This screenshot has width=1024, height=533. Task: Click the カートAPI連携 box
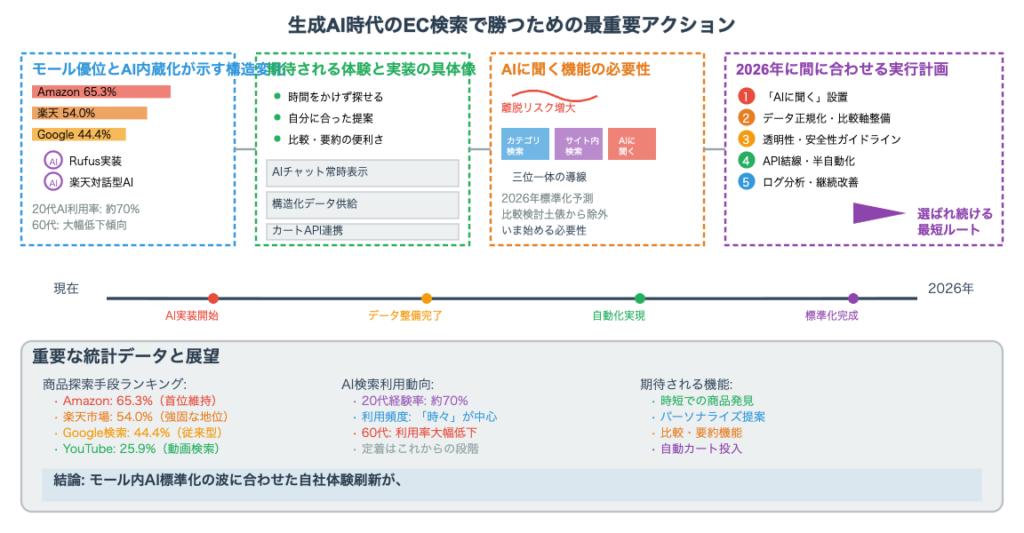pyautogui.click(x=362, y=231)
